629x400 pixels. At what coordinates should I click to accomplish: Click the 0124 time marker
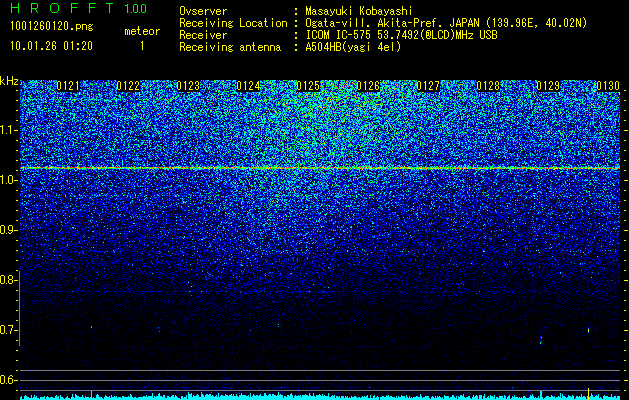(x=248, y=86)
